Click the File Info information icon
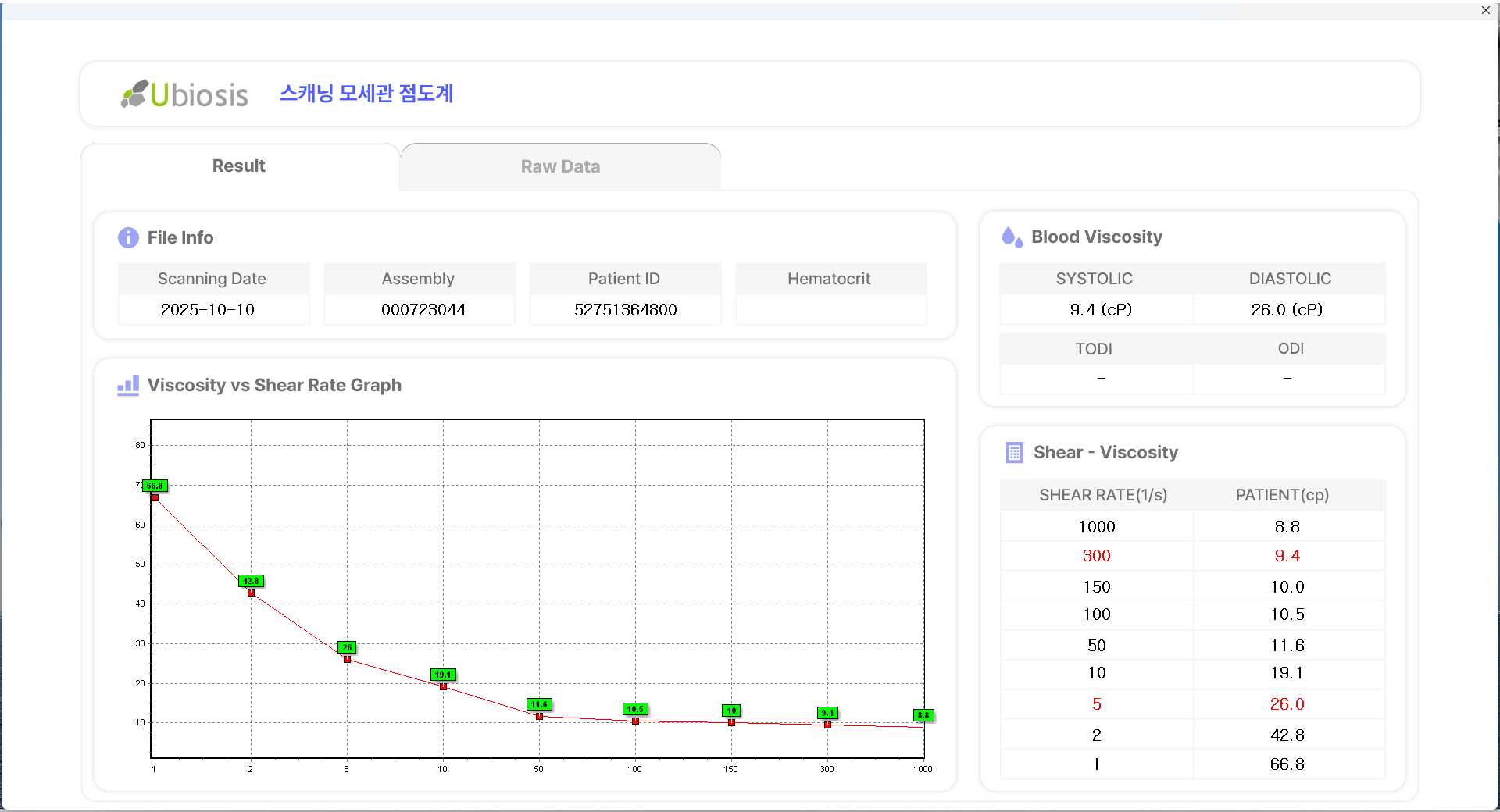This screenshot has width=1500, height=812. pos(128,237)
